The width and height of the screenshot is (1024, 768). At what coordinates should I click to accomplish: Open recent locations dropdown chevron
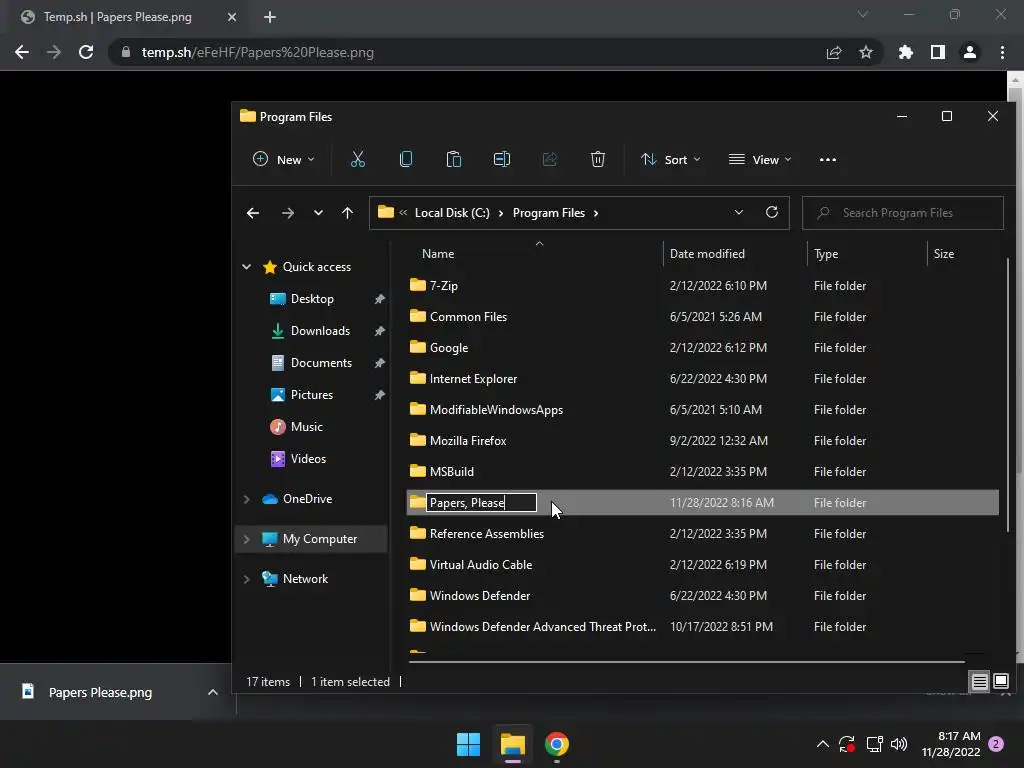318,213
